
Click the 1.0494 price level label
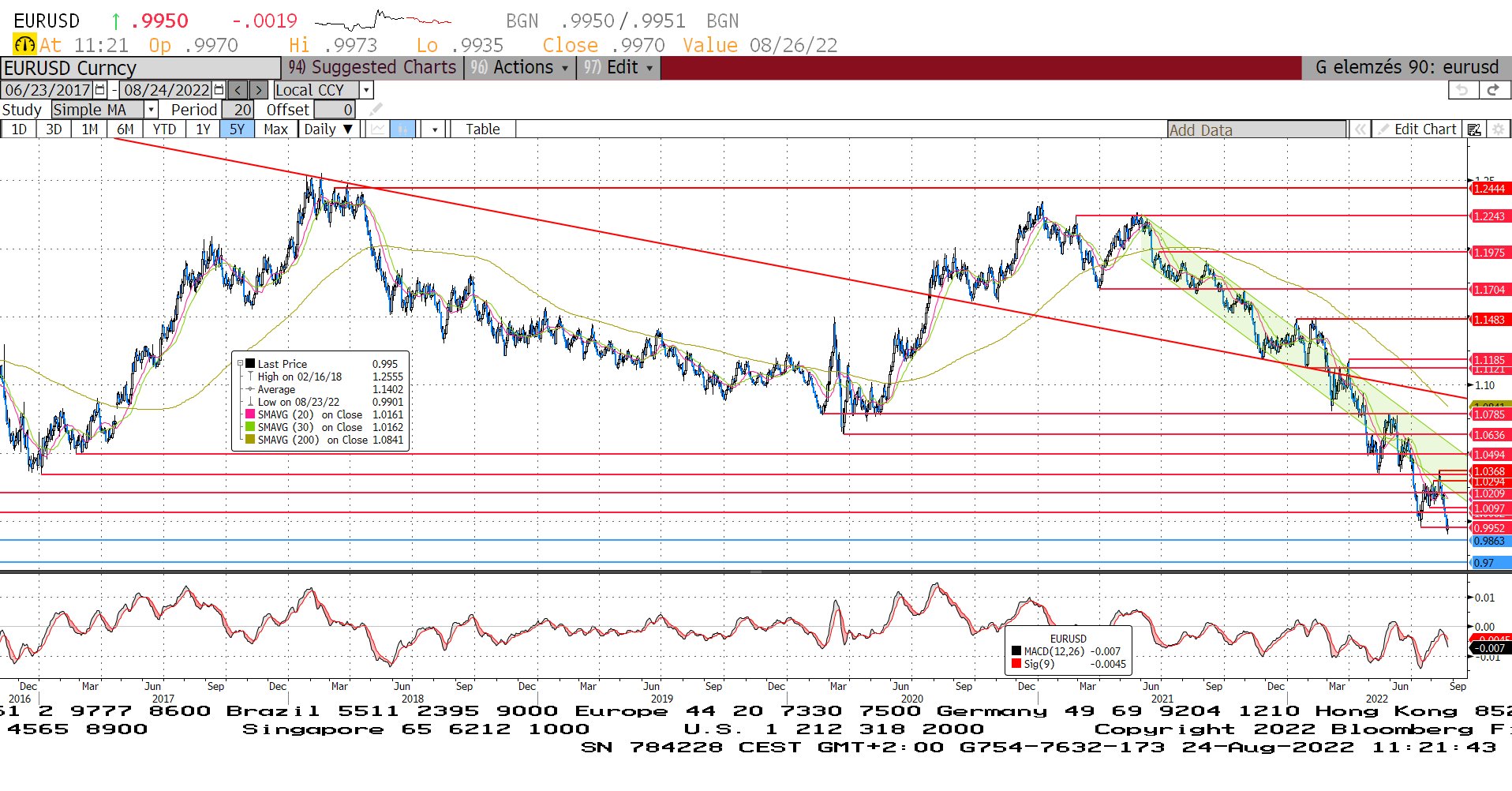click(1490, 455)
